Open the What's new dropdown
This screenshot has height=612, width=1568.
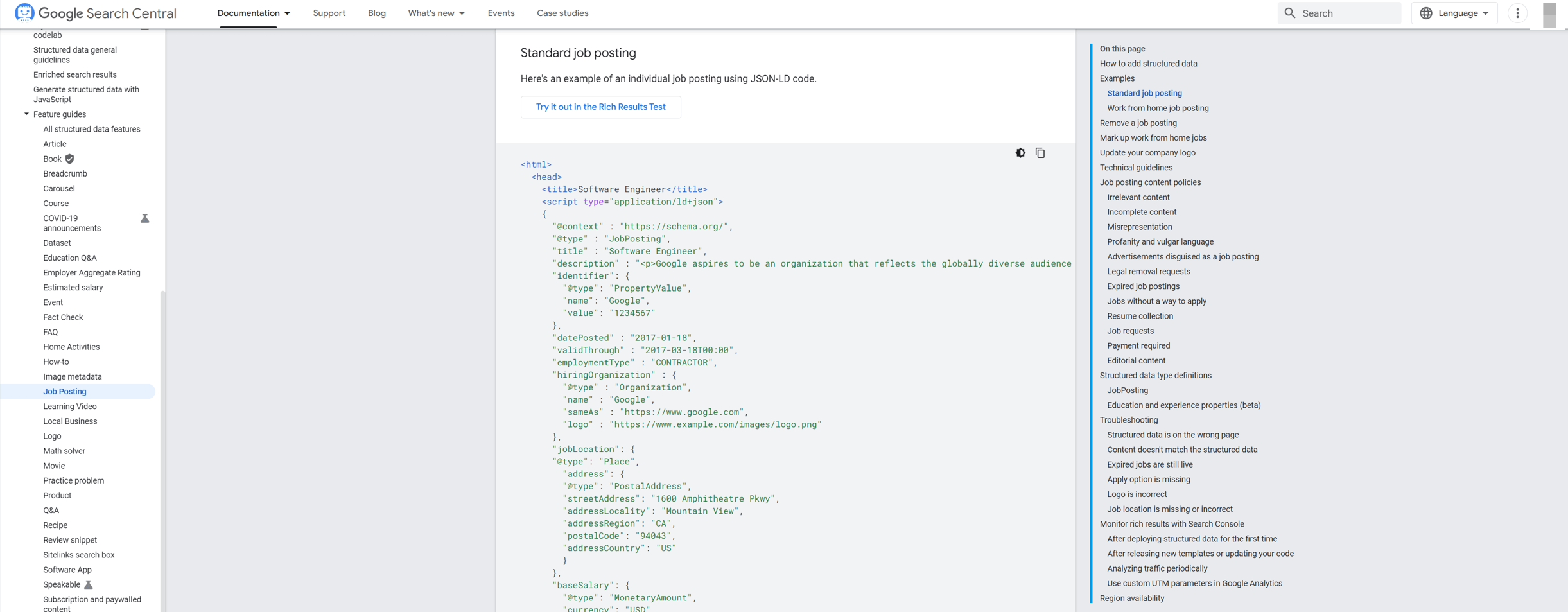pyautogui.click(x=436, y=13)
